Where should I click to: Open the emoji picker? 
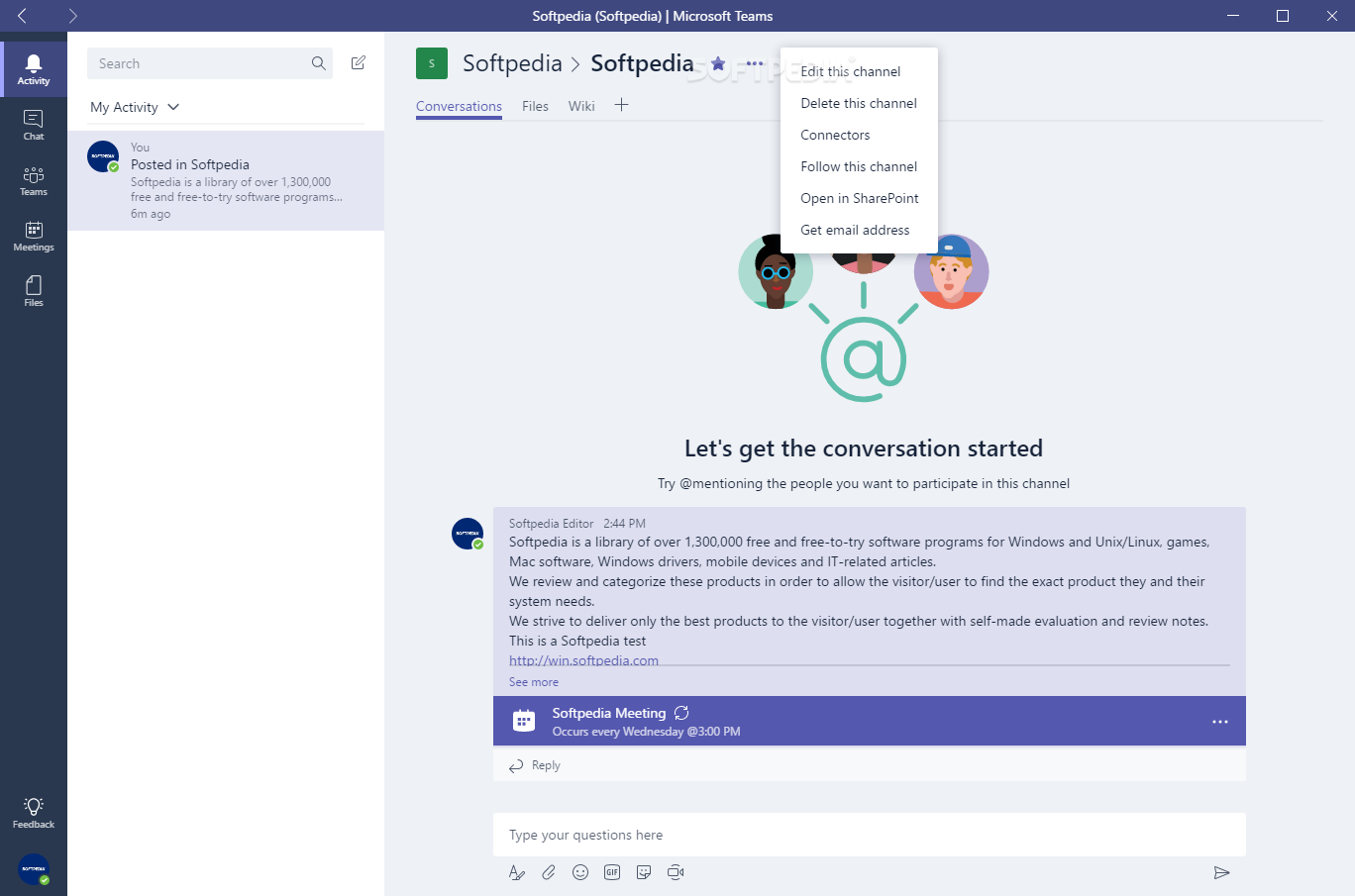pyautogui.click(x=580, y=872)
